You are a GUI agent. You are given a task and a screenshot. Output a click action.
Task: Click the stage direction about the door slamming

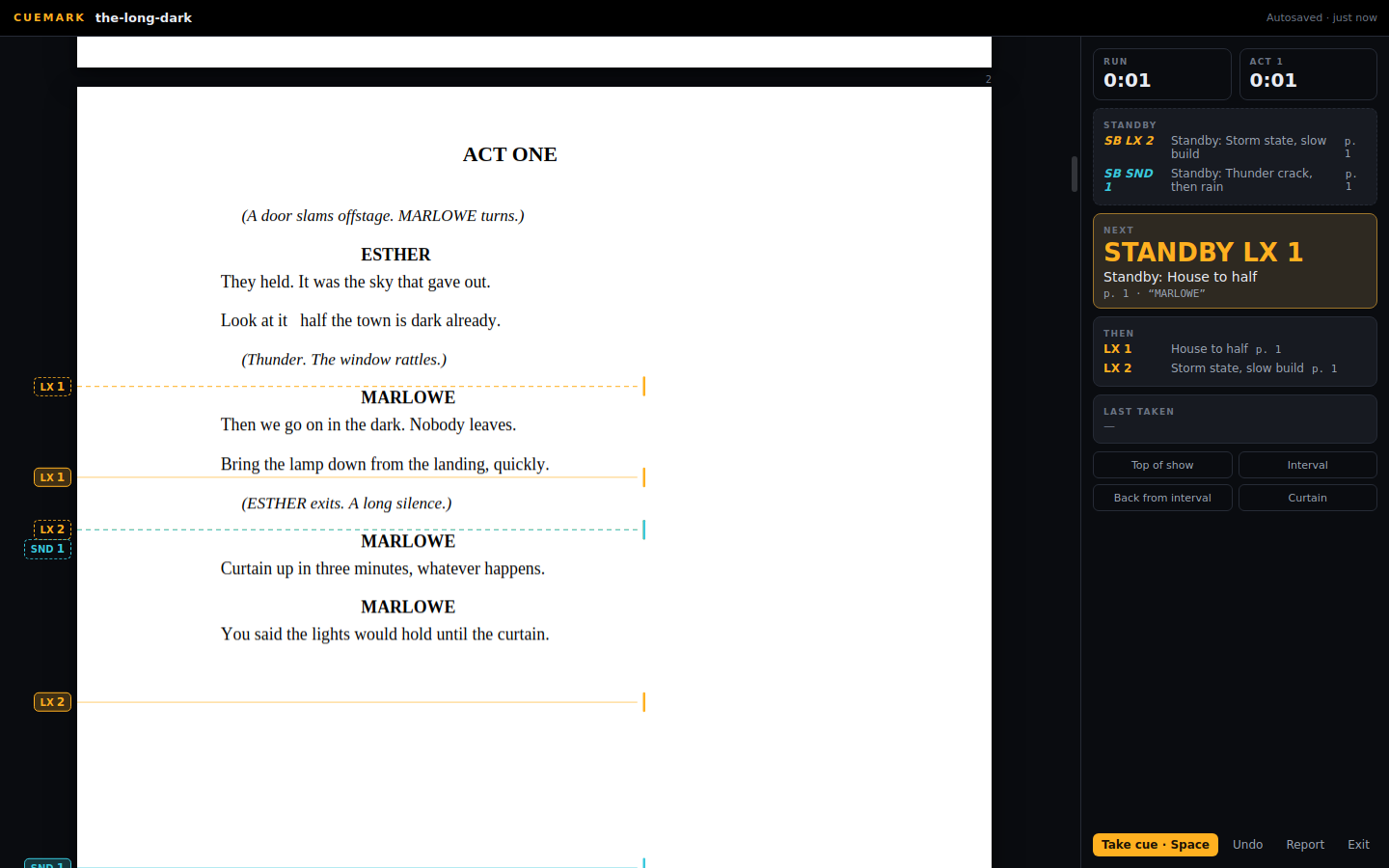point(383,216)
